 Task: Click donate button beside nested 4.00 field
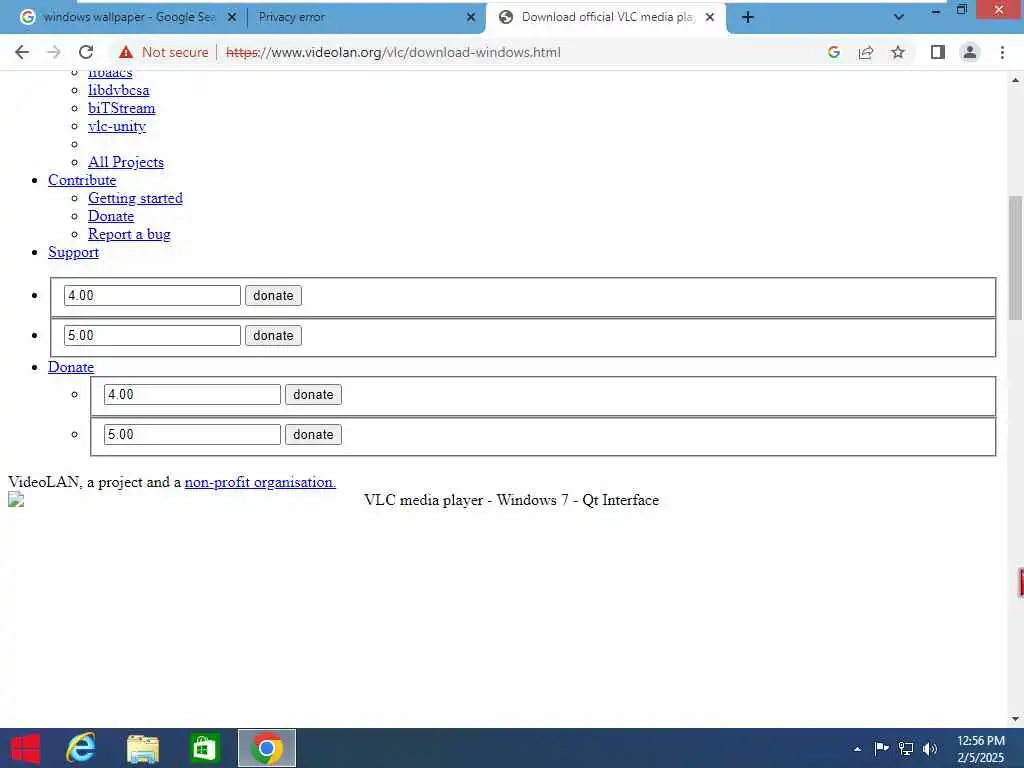(313, 394)
